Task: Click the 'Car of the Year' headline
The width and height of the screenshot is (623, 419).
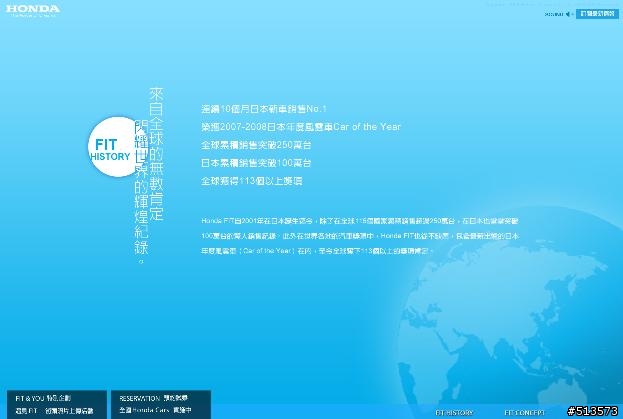Action: click(301, 127)
